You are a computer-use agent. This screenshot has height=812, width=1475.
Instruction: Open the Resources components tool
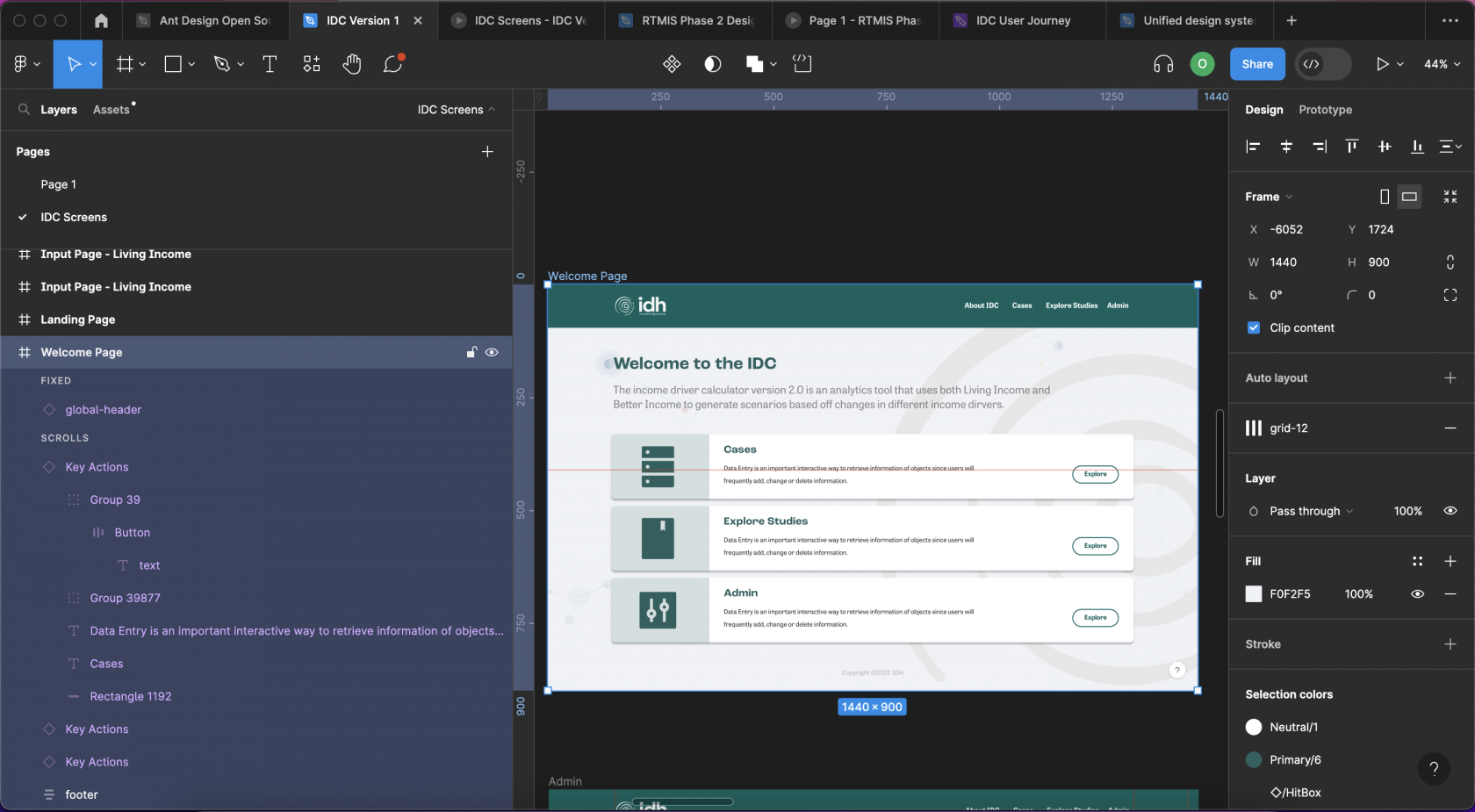tap(312, 64)
